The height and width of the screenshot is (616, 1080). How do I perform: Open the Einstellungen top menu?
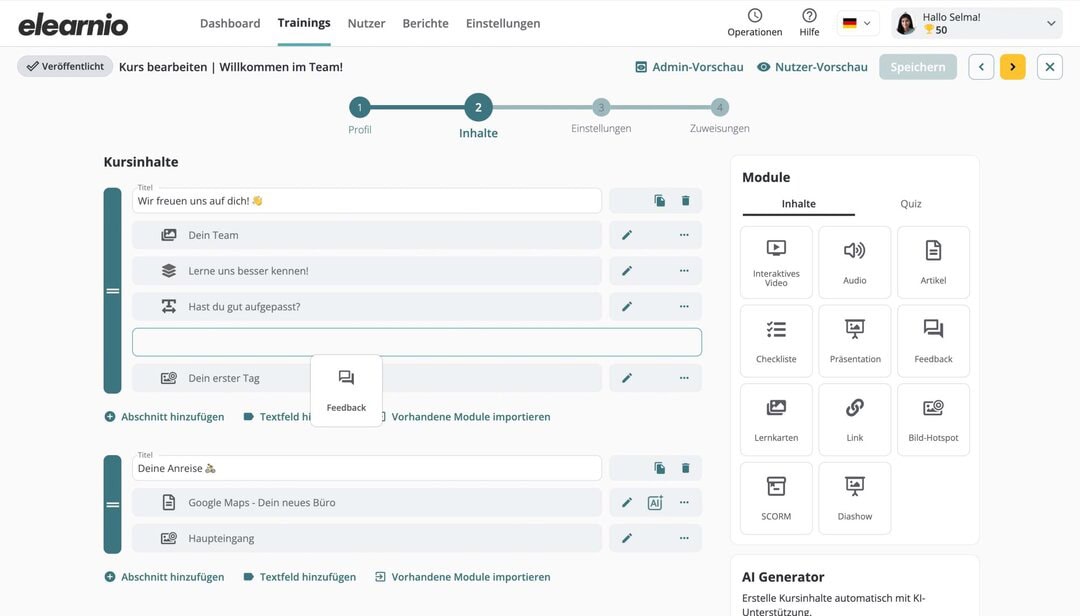tap(503, 23)
